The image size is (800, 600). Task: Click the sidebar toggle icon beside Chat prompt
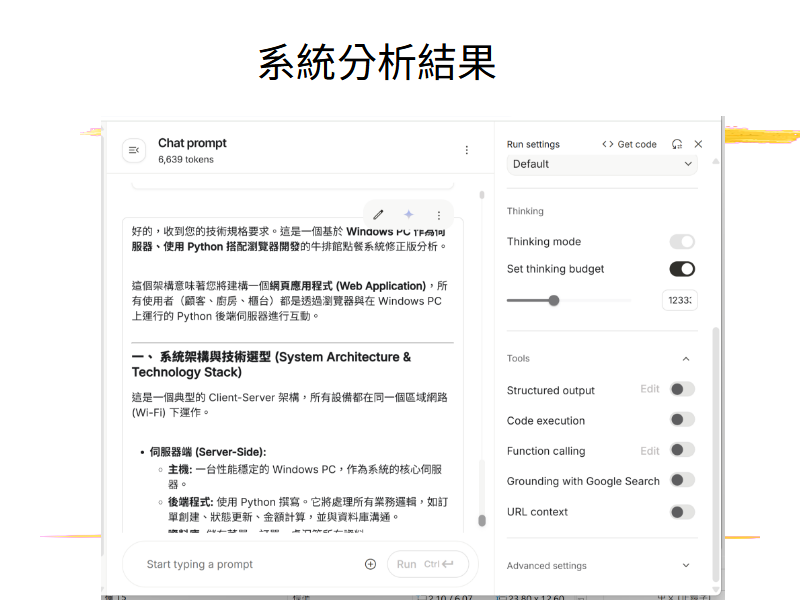tap(134, 150)
